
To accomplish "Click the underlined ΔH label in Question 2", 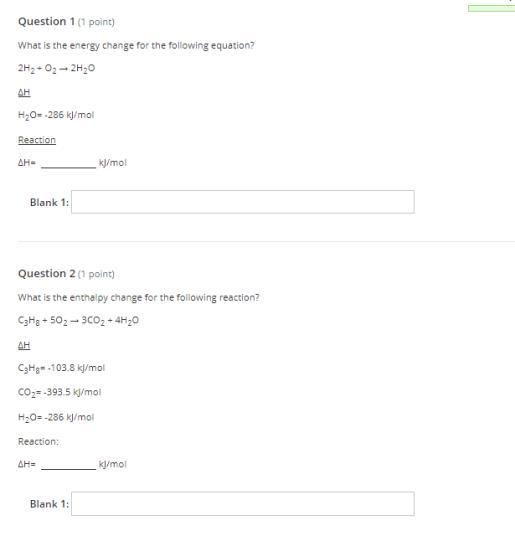I will (24, 345).
